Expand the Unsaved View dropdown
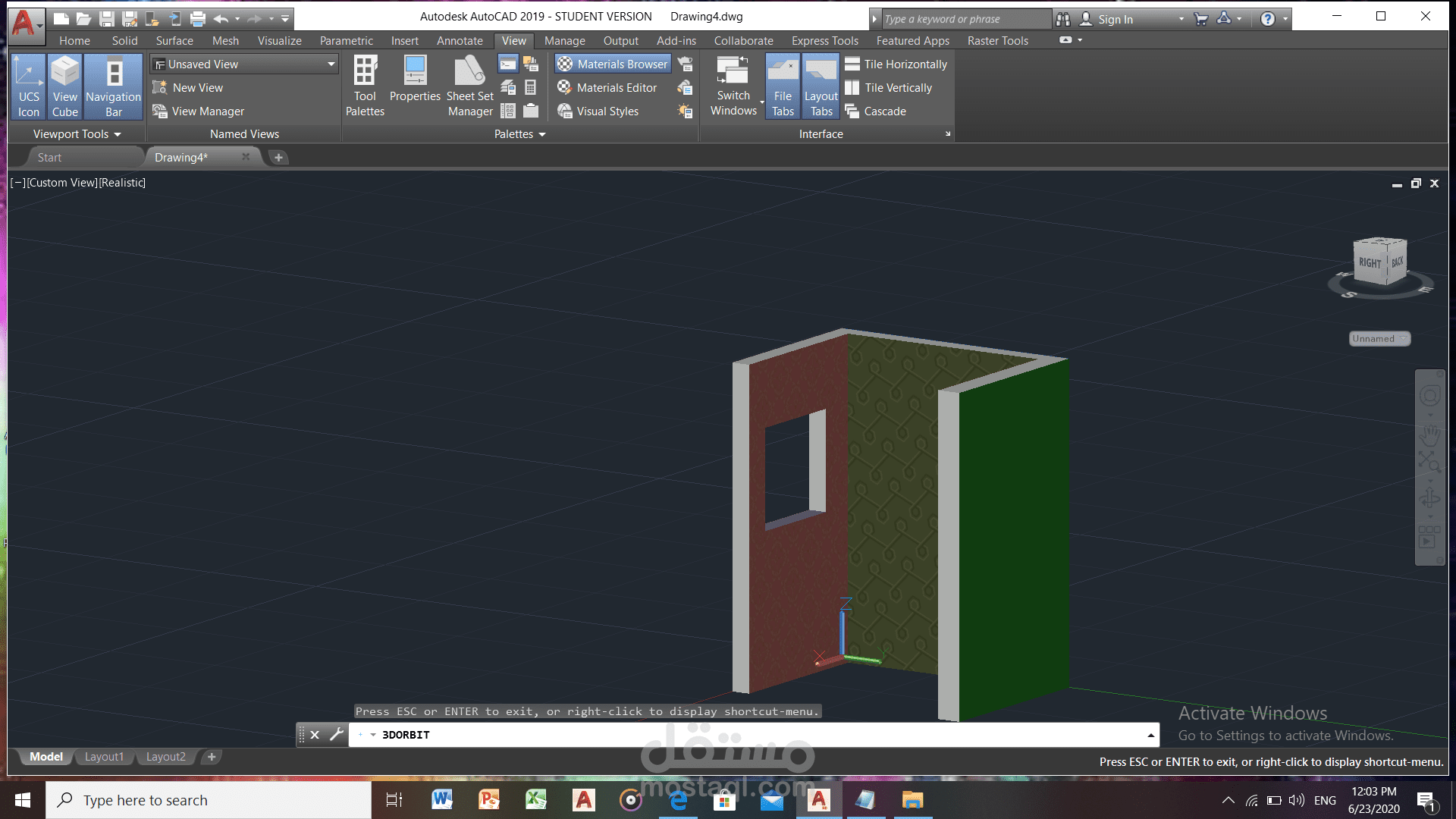1456x819 pixels. coord(331,64)
